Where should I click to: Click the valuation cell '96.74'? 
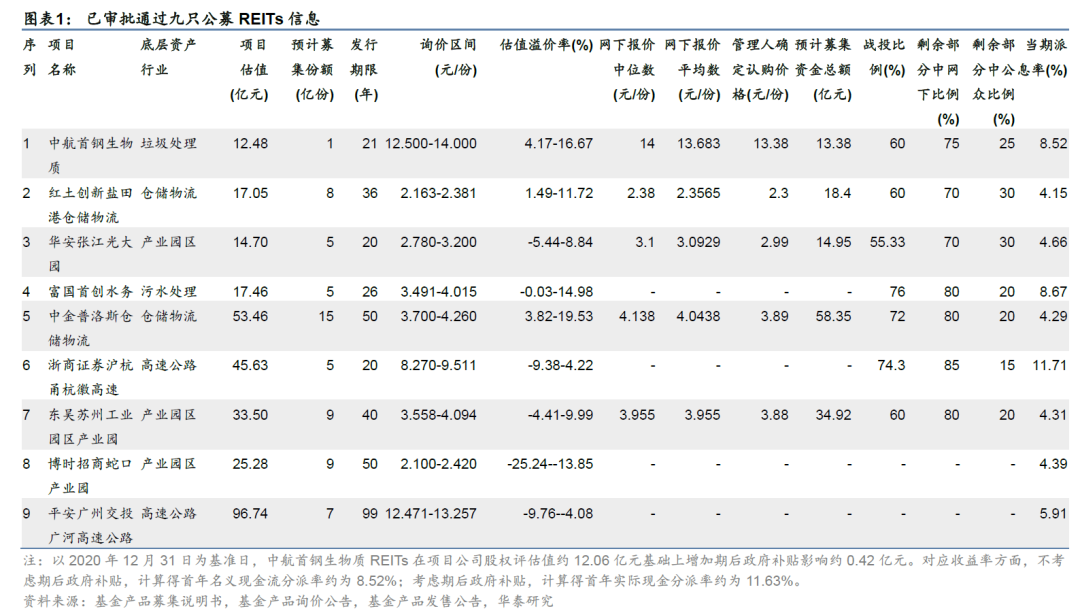coord(251,514)
